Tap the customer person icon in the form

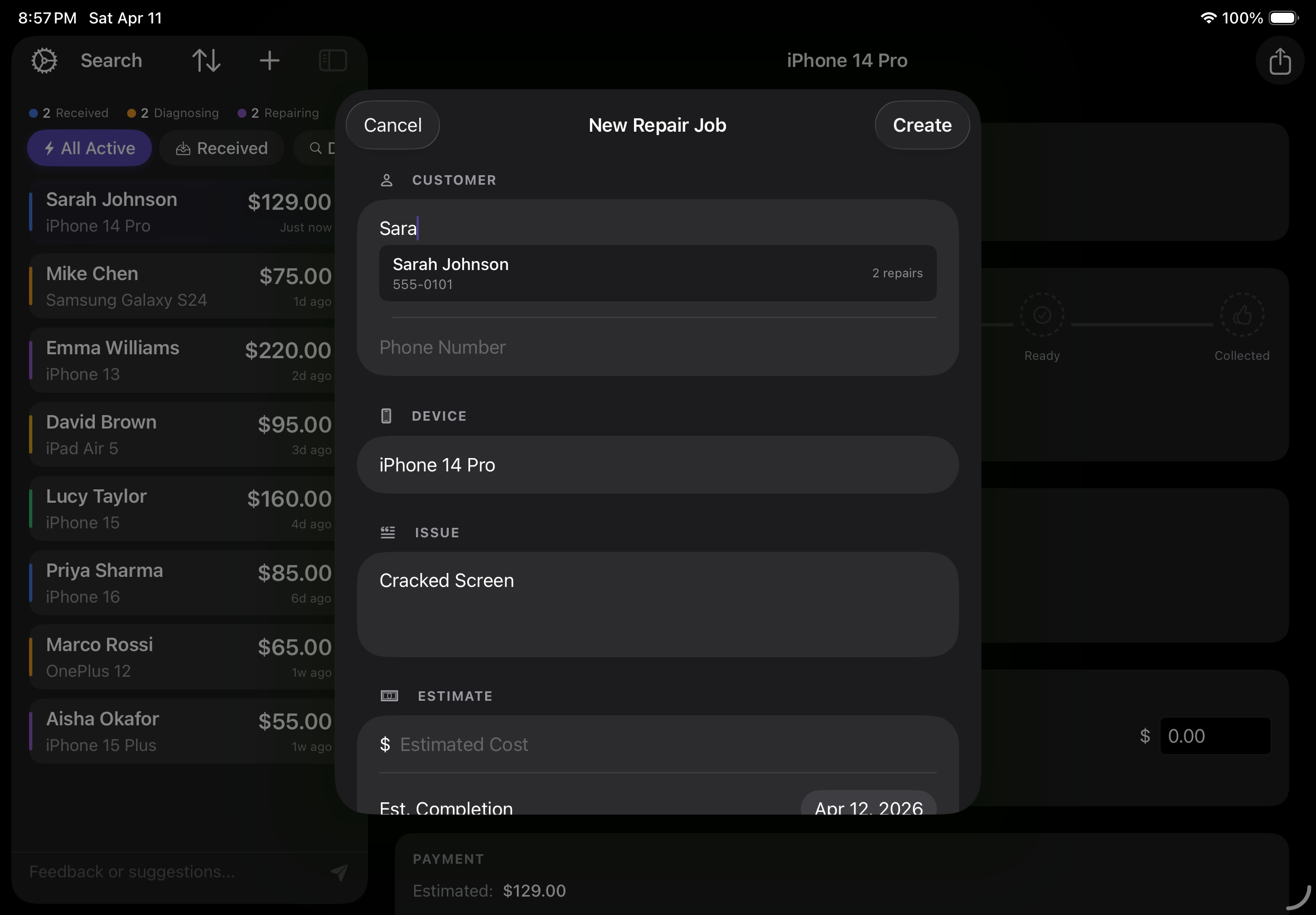[x=387, y=180]
